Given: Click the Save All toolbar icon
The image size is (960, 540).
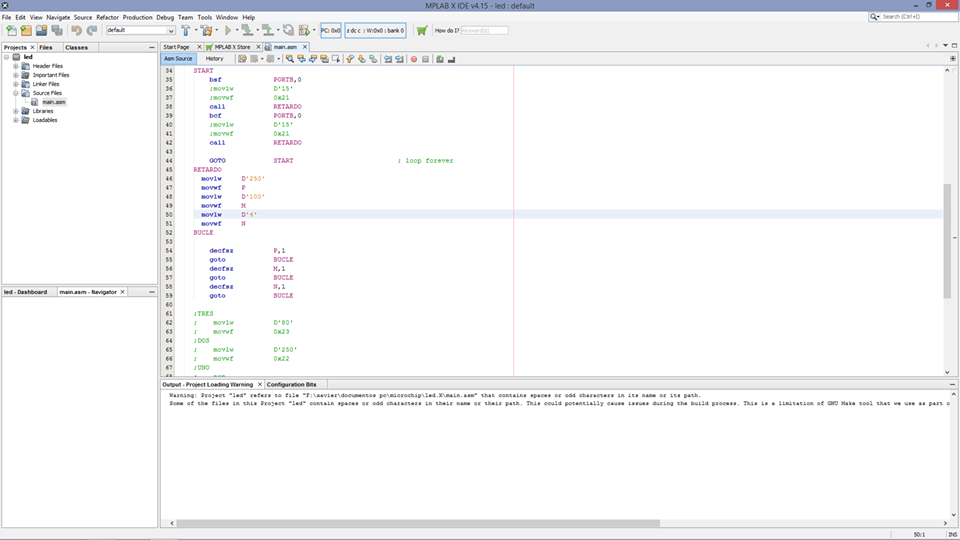Looking at the screenshot, I should click(57, 30).
